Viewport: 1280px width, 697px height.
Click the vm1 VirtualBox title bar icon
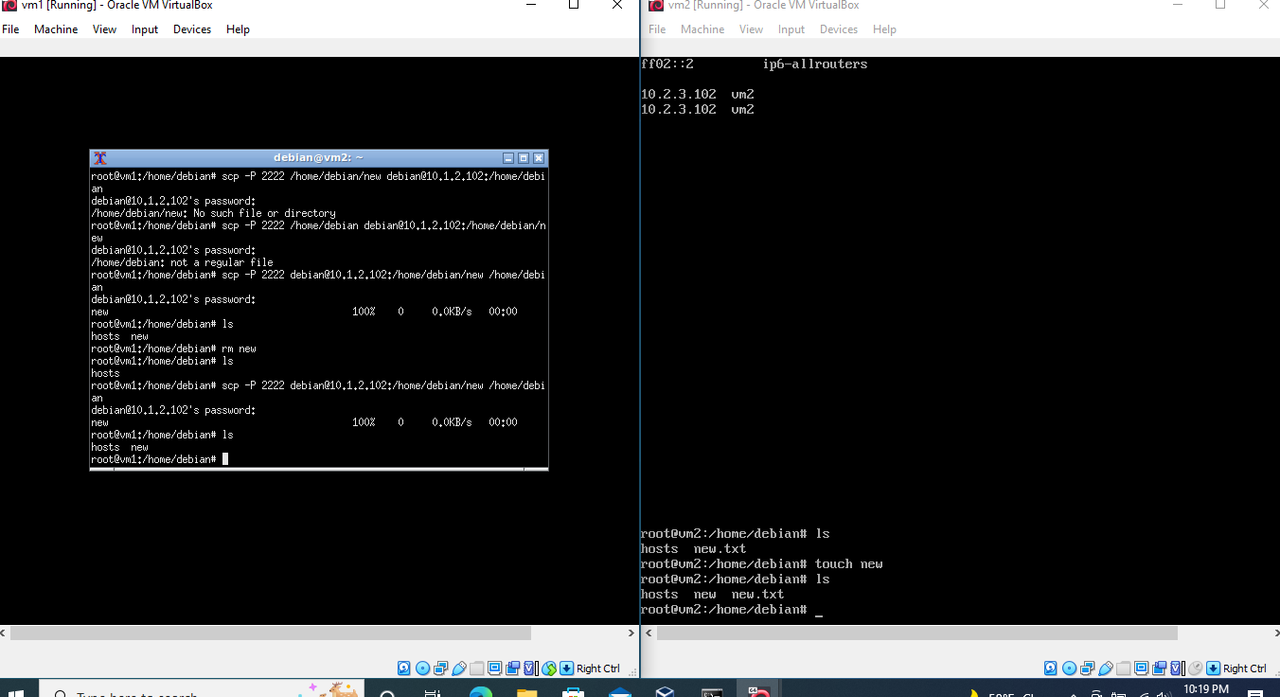pyautogui.click(x=9, y=6)
